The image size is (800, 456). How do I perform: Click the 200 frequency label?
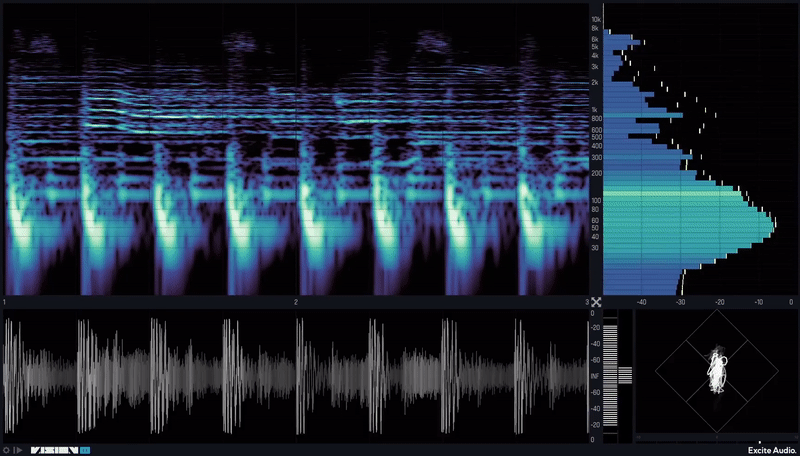[595, 173]
